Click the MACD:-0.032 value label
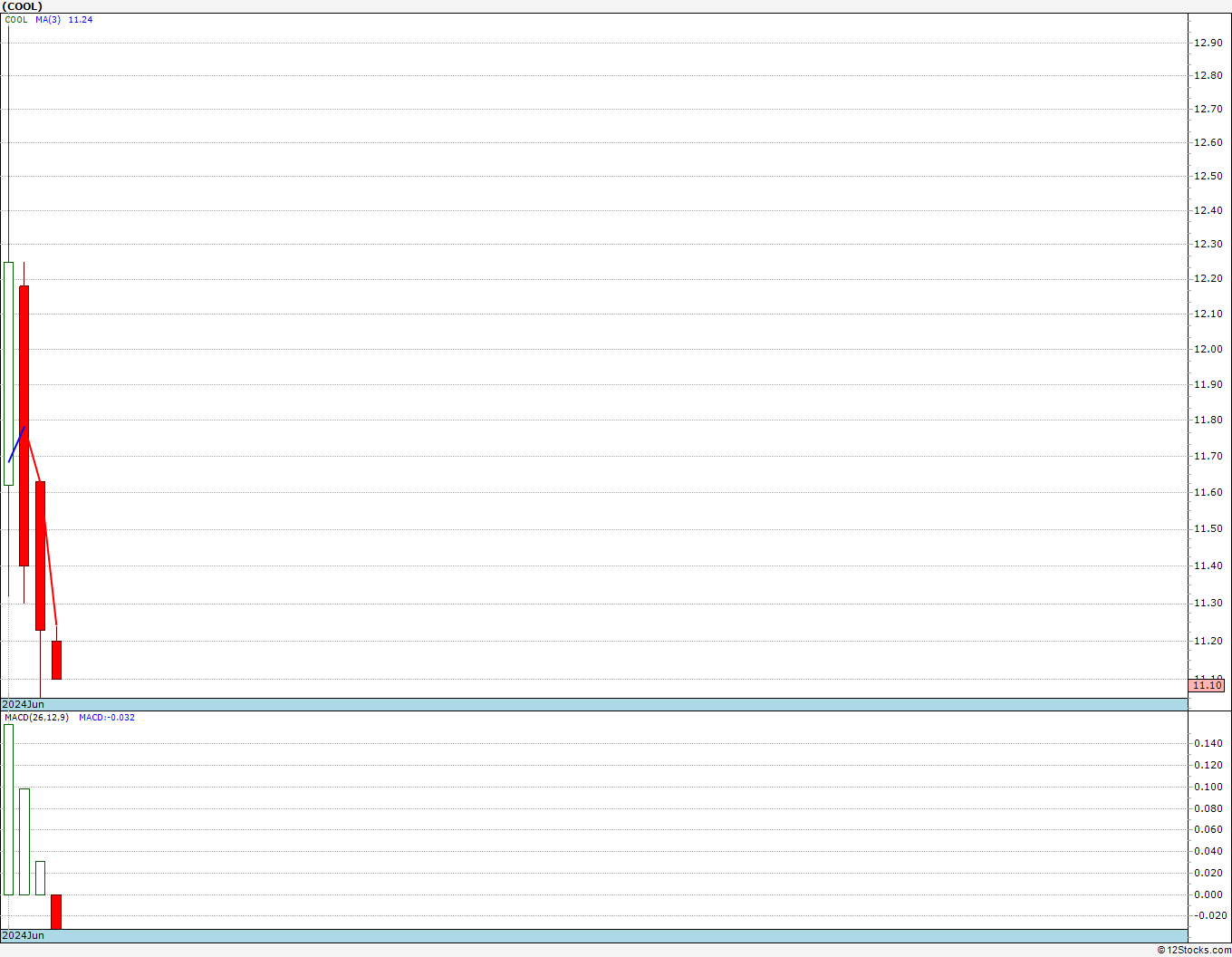The width and height of the screenshot is (1232, 957). (107, 718)
